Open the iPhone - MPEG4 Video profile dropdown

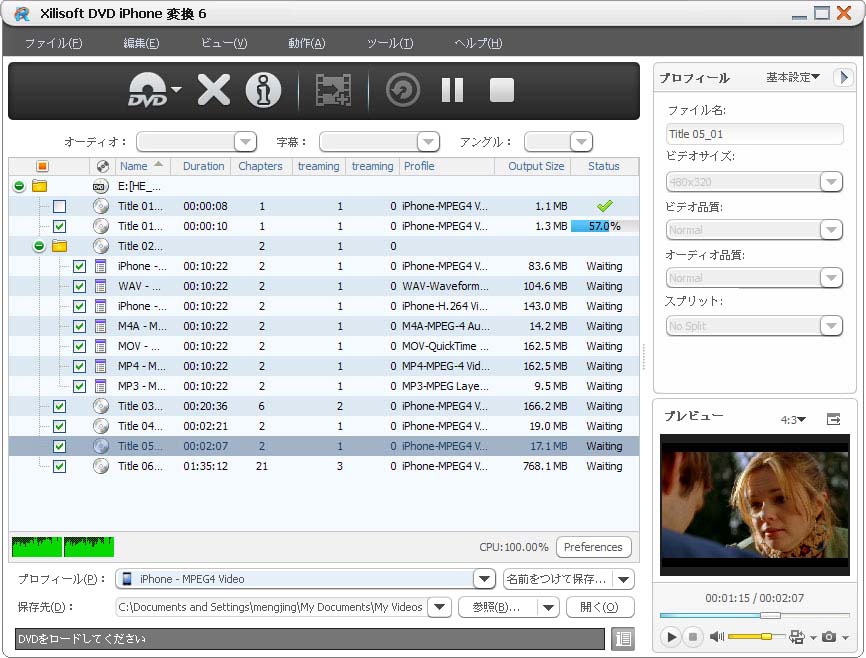click(x=484, y=579)
